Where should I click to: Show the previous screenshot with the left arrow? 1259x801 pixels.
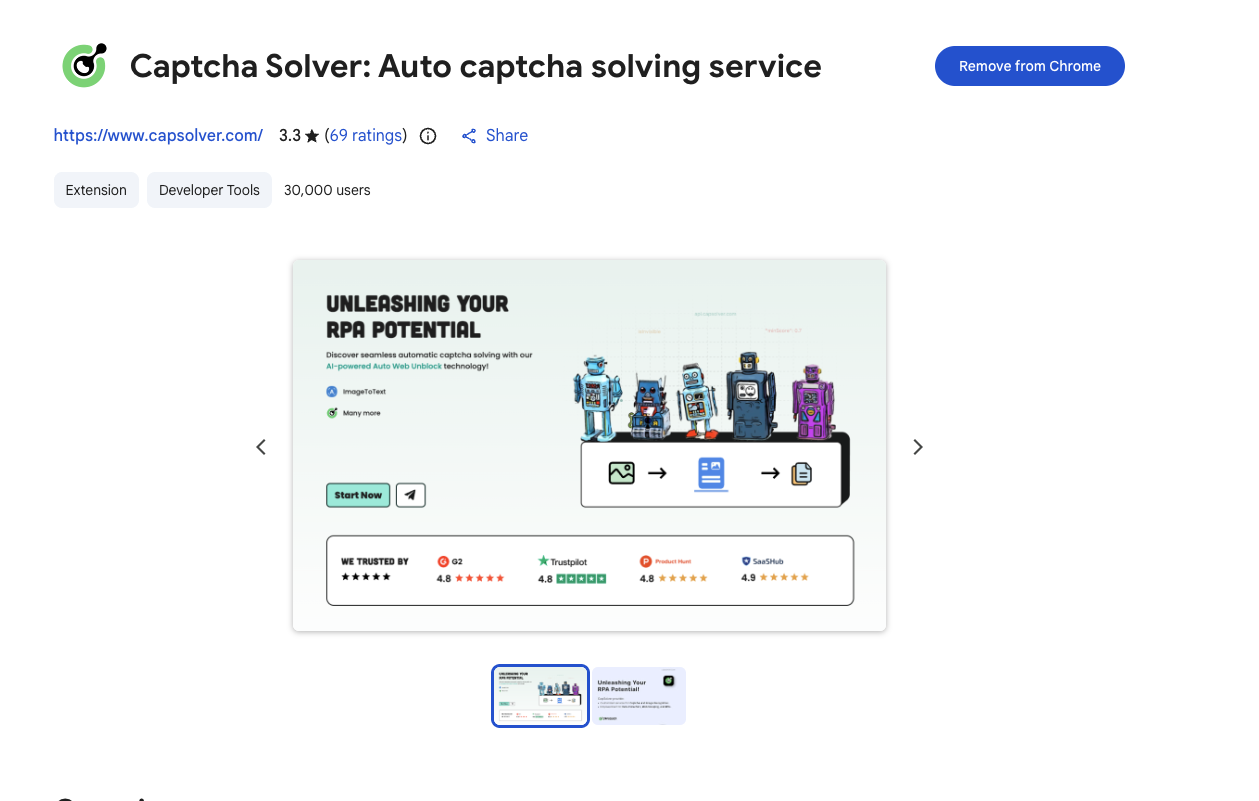point(261,447)
